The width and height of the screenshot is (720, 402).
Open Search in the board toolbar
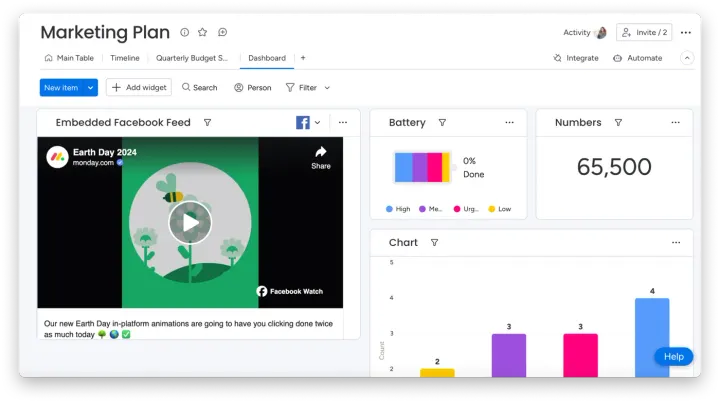point(200,87)
